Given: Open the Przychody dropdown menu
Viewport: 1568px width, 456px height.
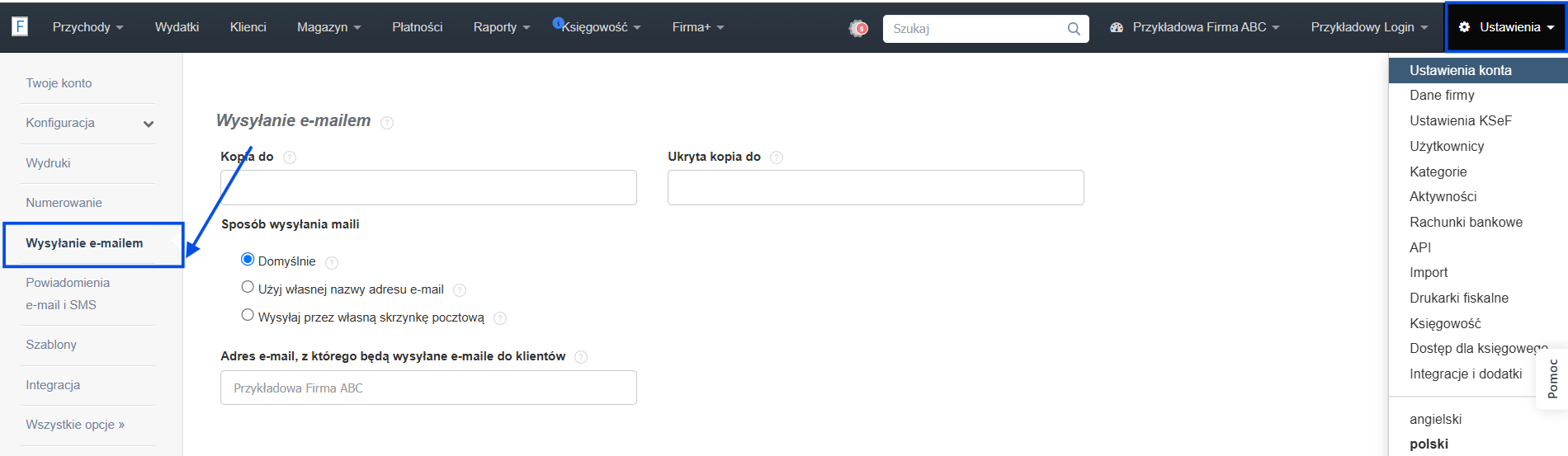Looking at the screenshot, I should coord(87,27).
